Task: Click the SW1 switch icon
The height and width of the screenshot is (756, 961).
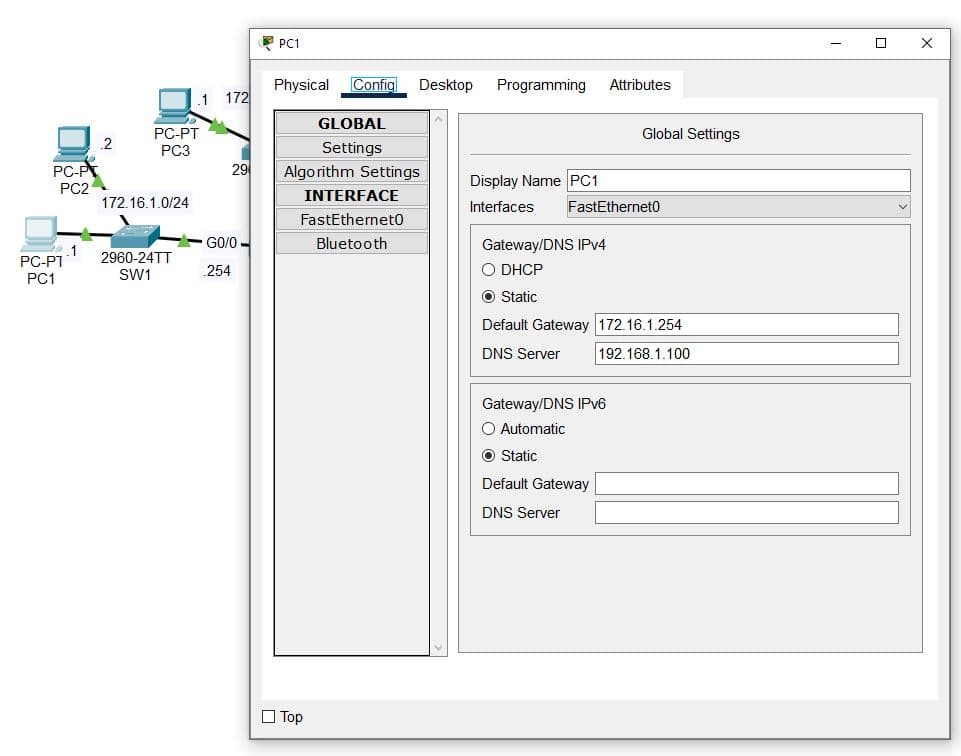Action: click(135, 237)
